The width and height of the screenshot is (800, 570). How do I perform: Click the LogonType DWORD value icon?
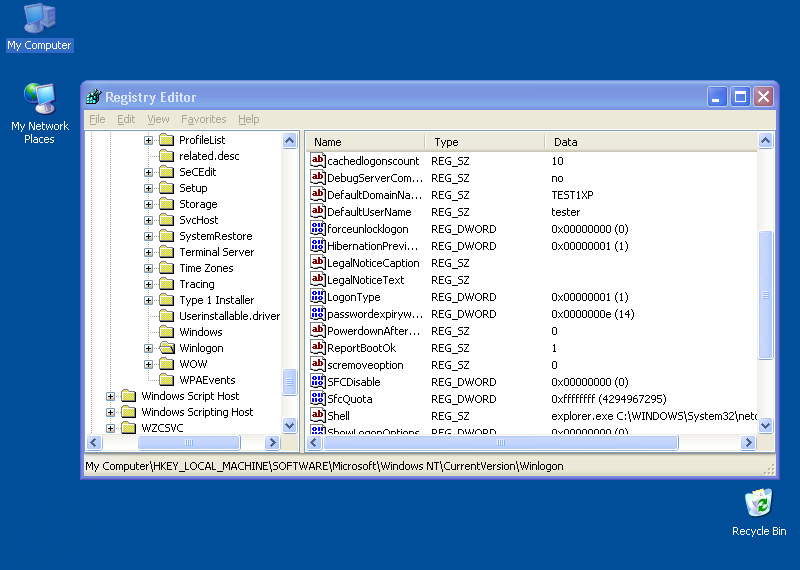tap(318, 296)
